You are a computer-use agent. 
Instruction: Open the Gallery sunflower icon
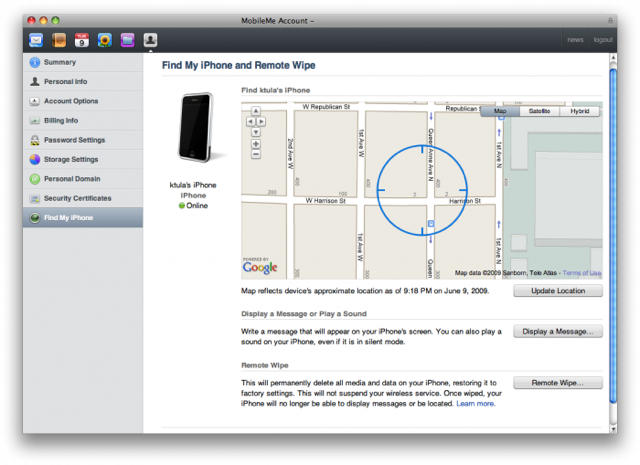[105, 40]
